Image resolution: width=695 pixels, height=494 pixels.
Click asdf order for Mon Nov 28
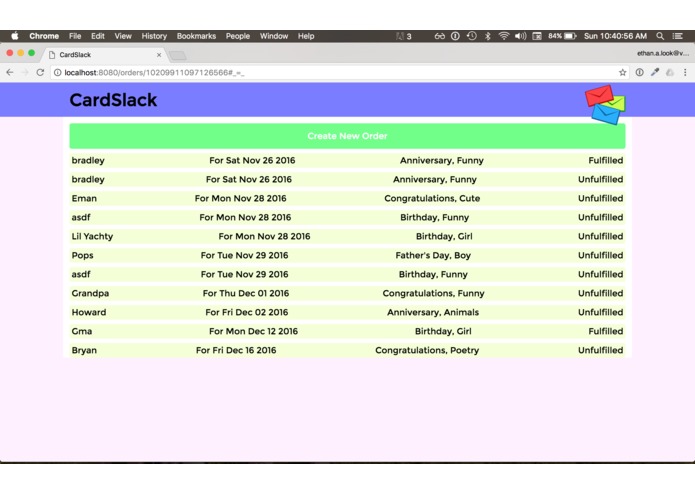coord(348,218)
